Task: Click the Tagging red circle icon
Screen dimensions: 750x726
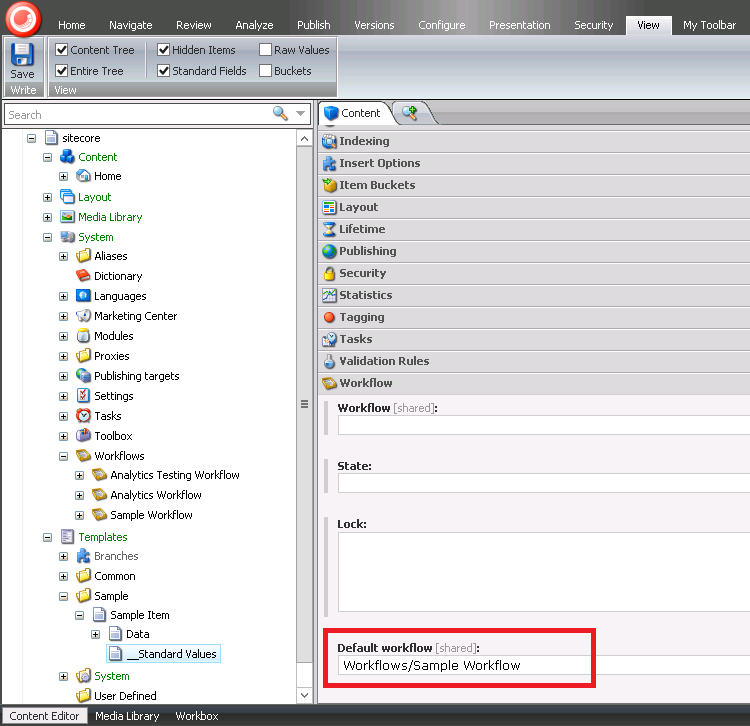Action: [329, 317]
